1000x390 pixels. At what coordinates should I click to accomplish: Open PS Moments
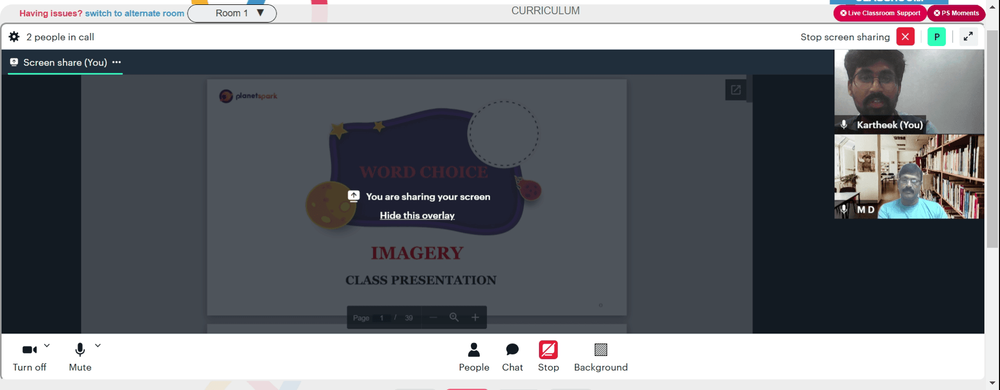[956, 13]
